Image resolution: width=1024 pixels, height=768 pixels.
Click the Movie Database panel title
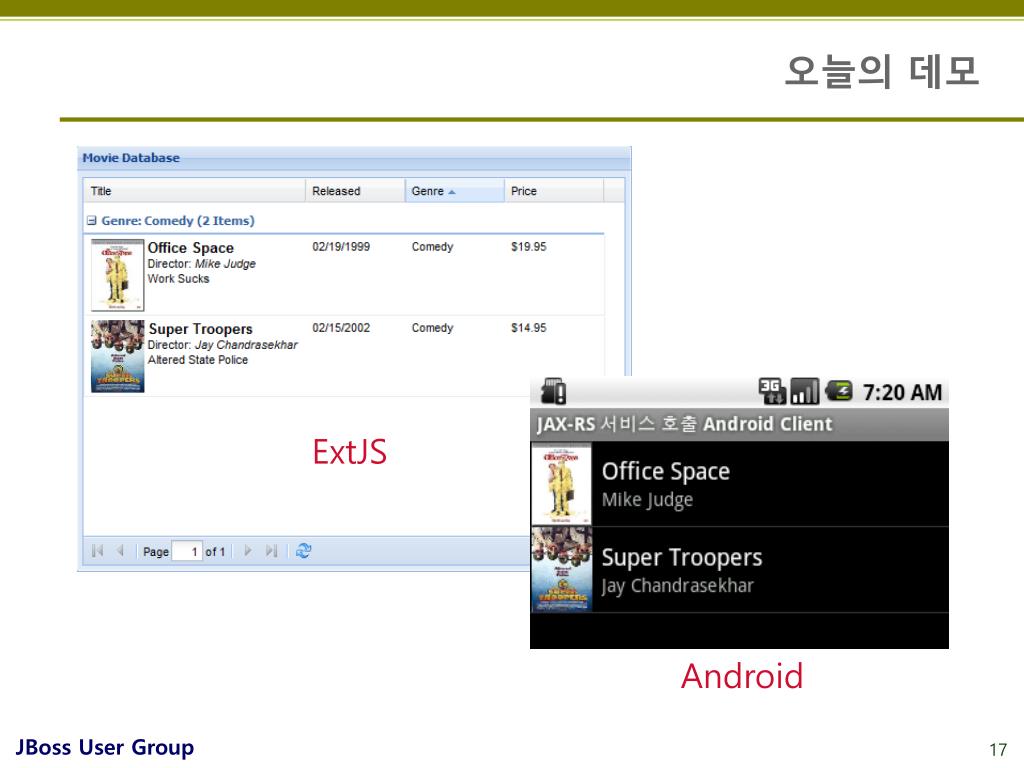131,158
